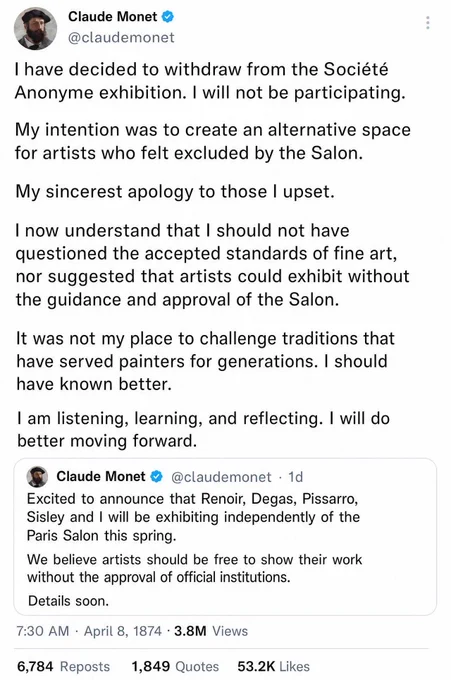Open the quoted tweet about Paris Salon

[225, 537]
